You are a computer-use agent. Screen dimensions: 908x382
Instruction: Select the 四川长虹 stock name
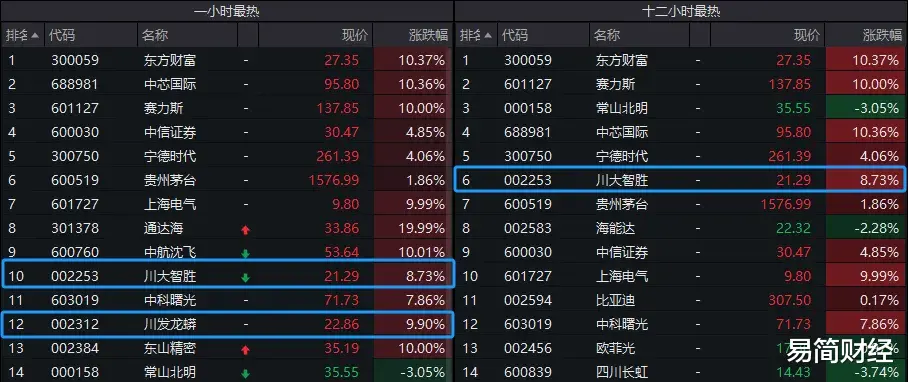click(622, 372)
